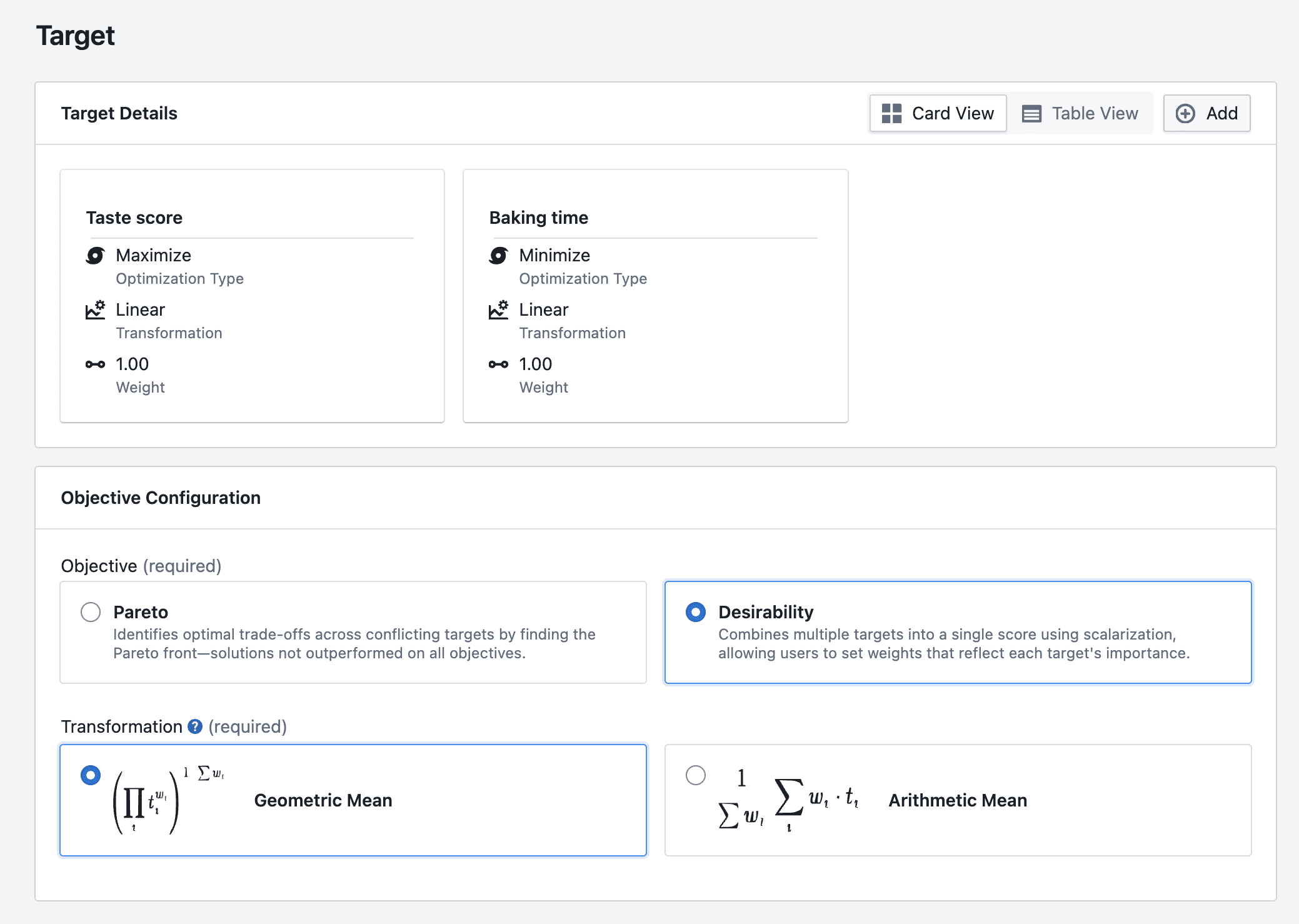Click Add to create a new target
This screenshot has height=924, width=1299.
coord(1206,113)
